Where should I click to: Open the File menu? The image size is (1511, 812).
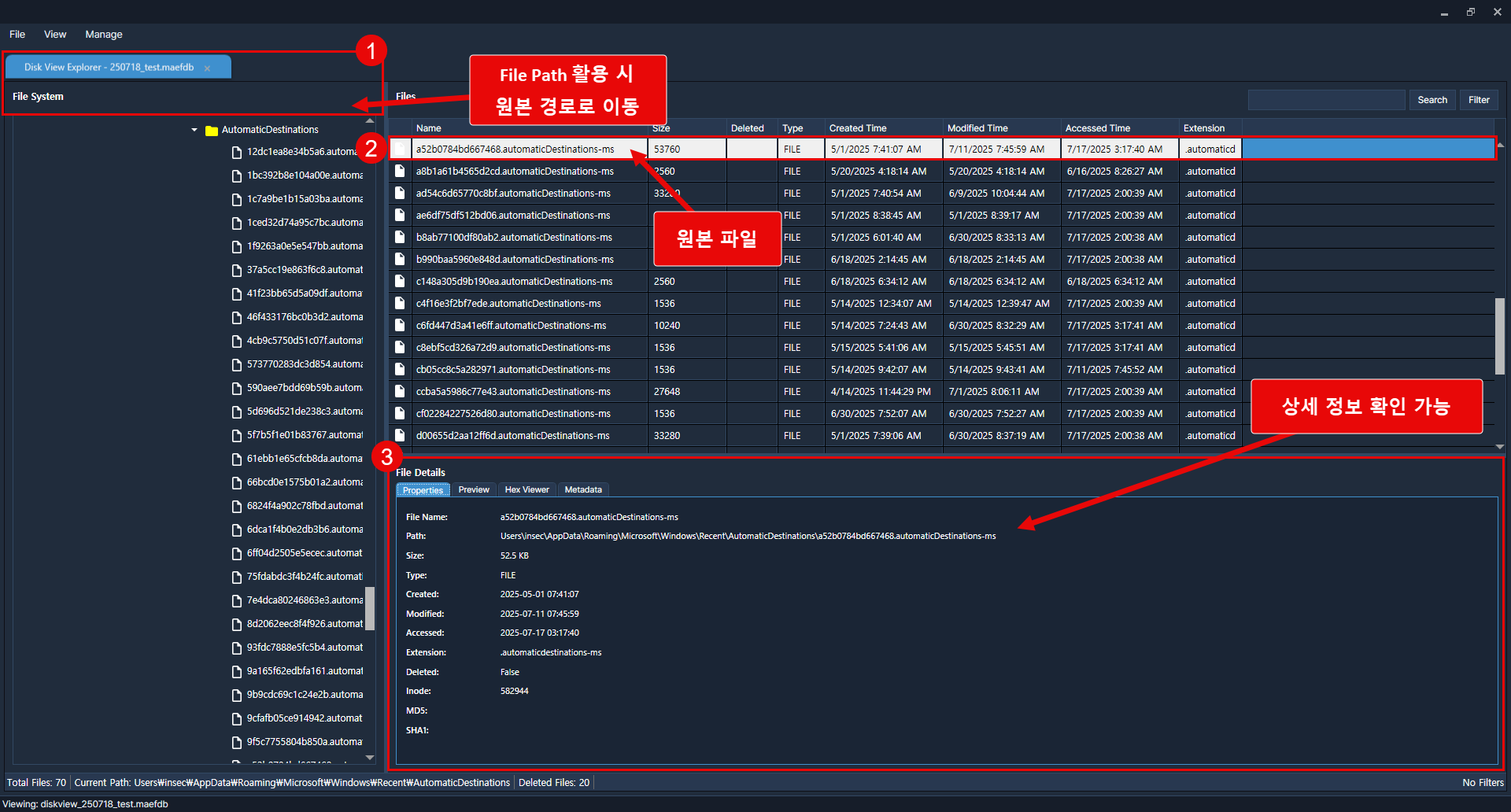coord(17,35)
